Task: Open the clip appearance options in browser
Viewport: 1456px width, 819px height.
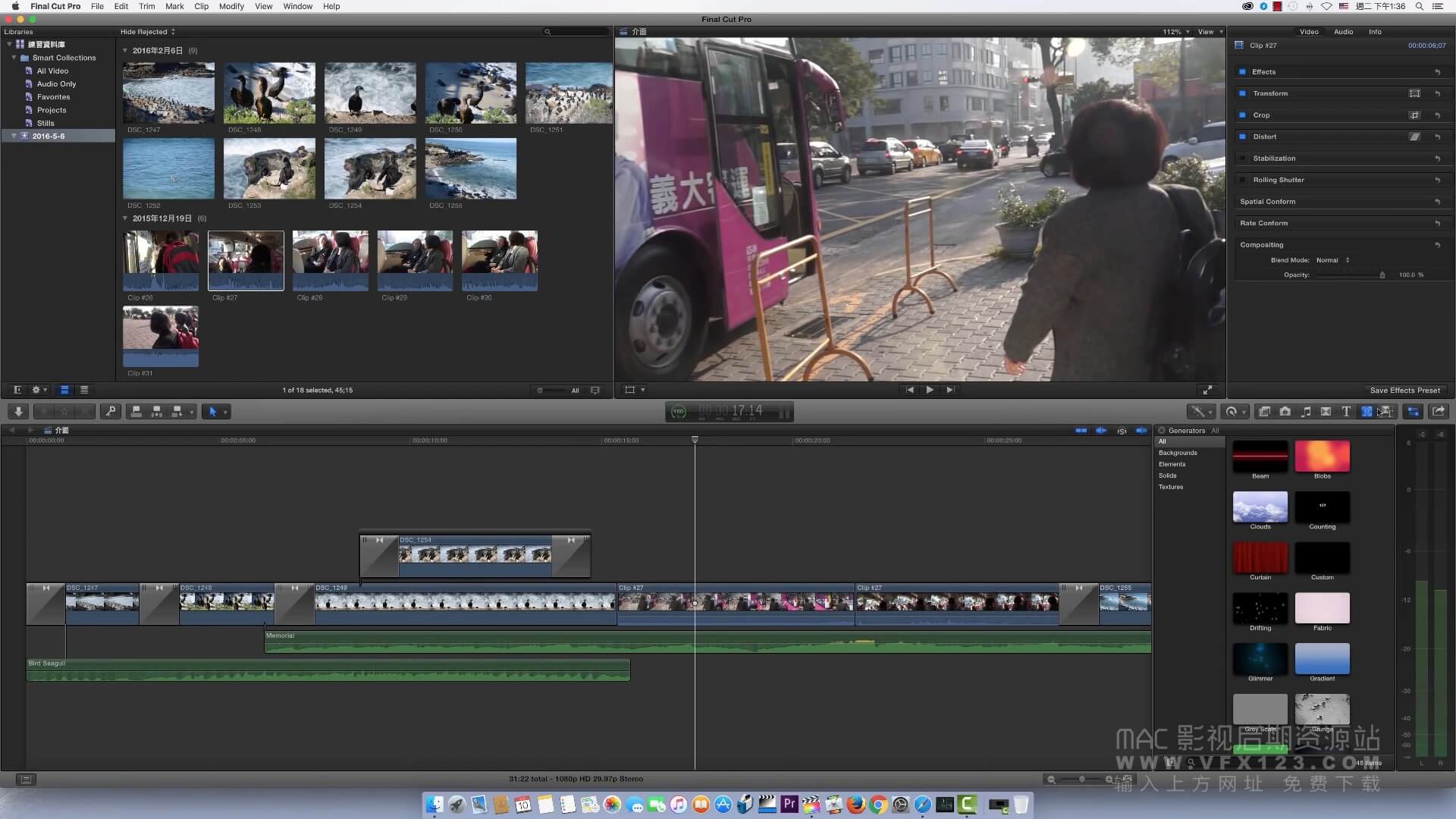Action: 595,391
